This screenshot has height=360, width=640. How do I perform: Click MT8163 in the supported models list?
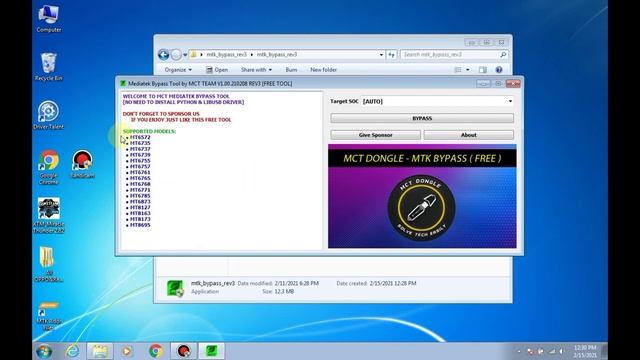point(140,213)
